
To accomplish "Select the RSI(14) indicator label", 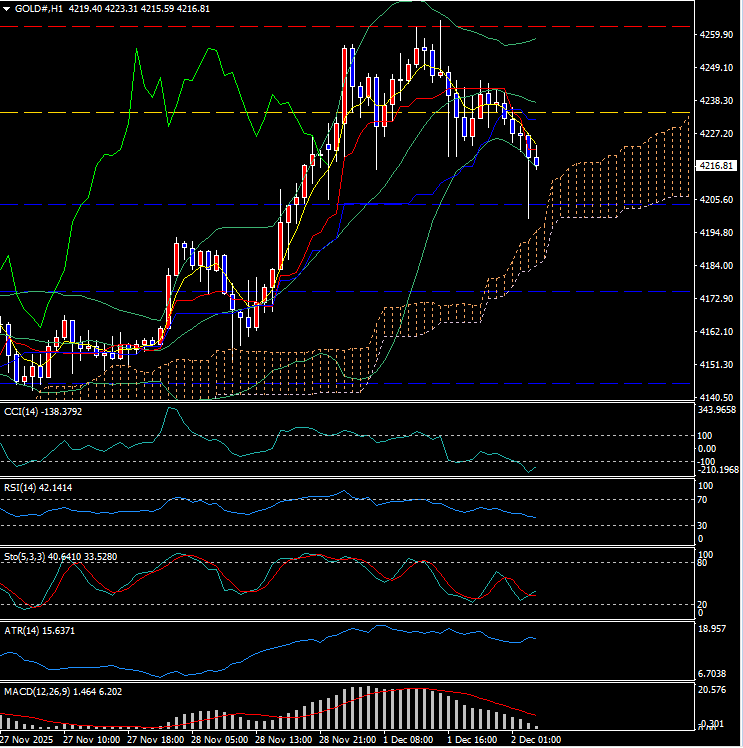I will coord(20,486).
